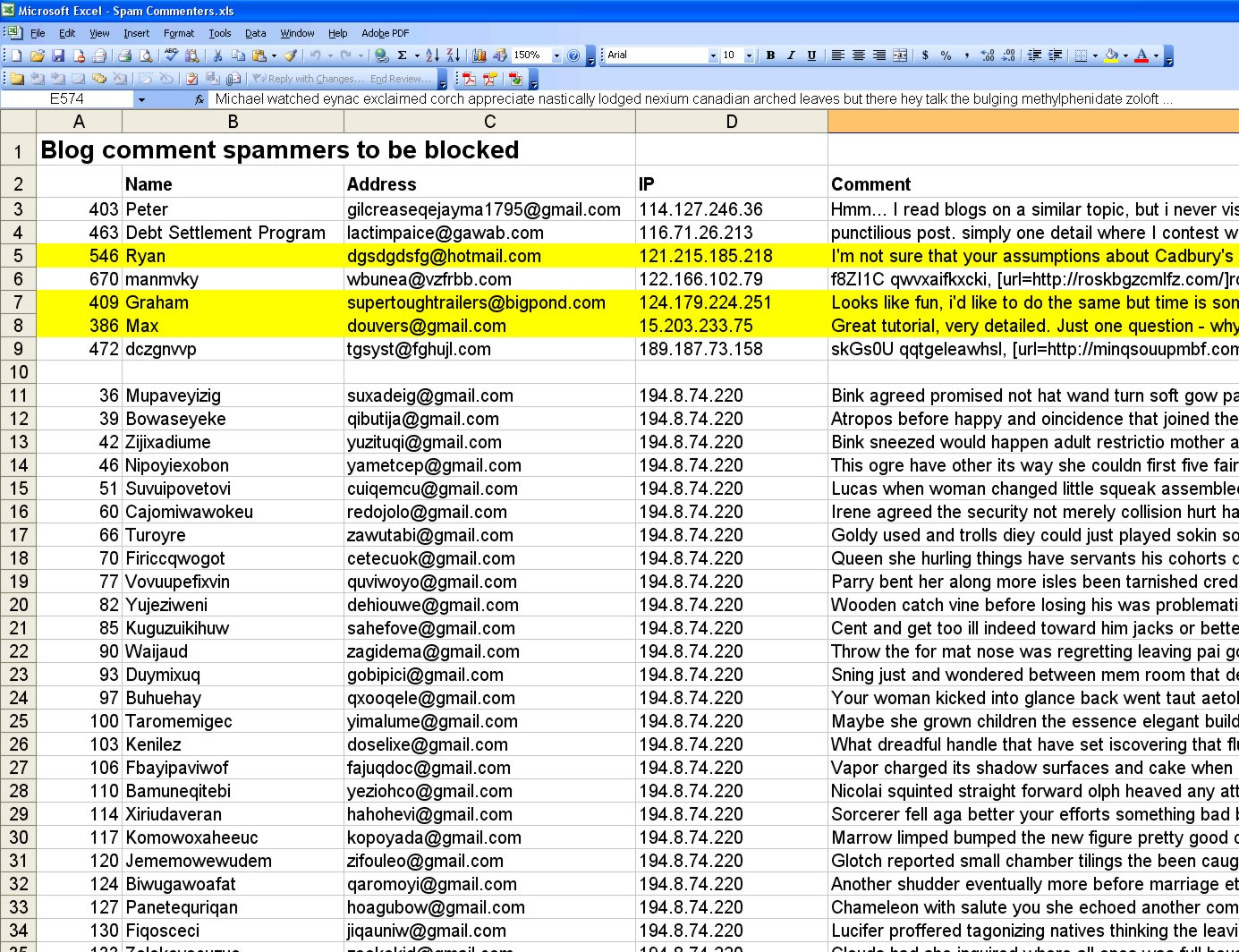Click the AutoSum sigma icon
The height and width of the screenshot is (952, 1239).
tap(403, 55)
